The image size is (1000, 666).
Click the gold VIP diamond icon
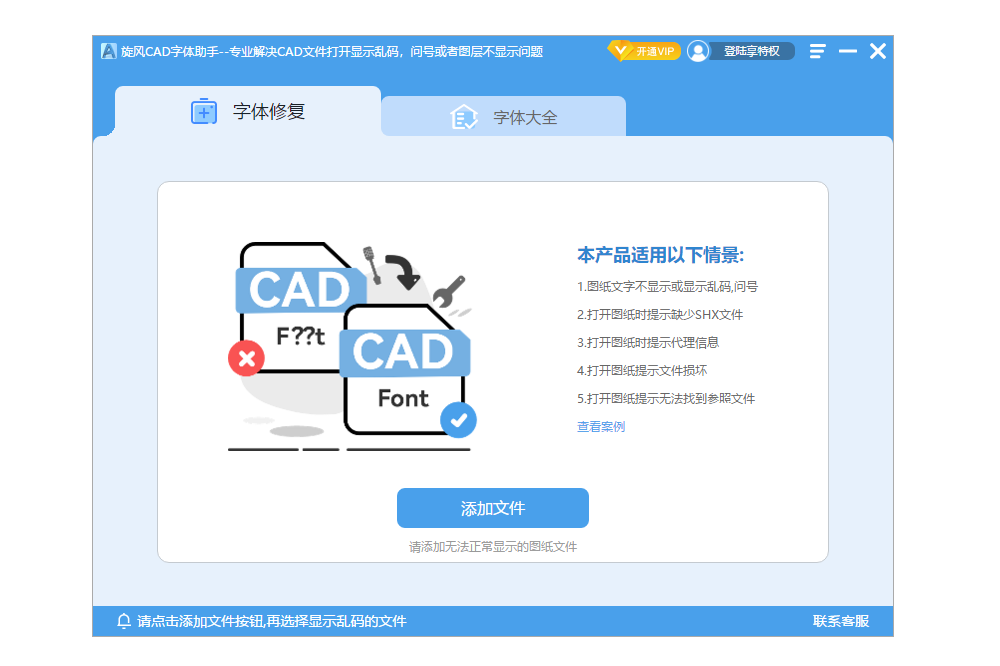point(620,51)
